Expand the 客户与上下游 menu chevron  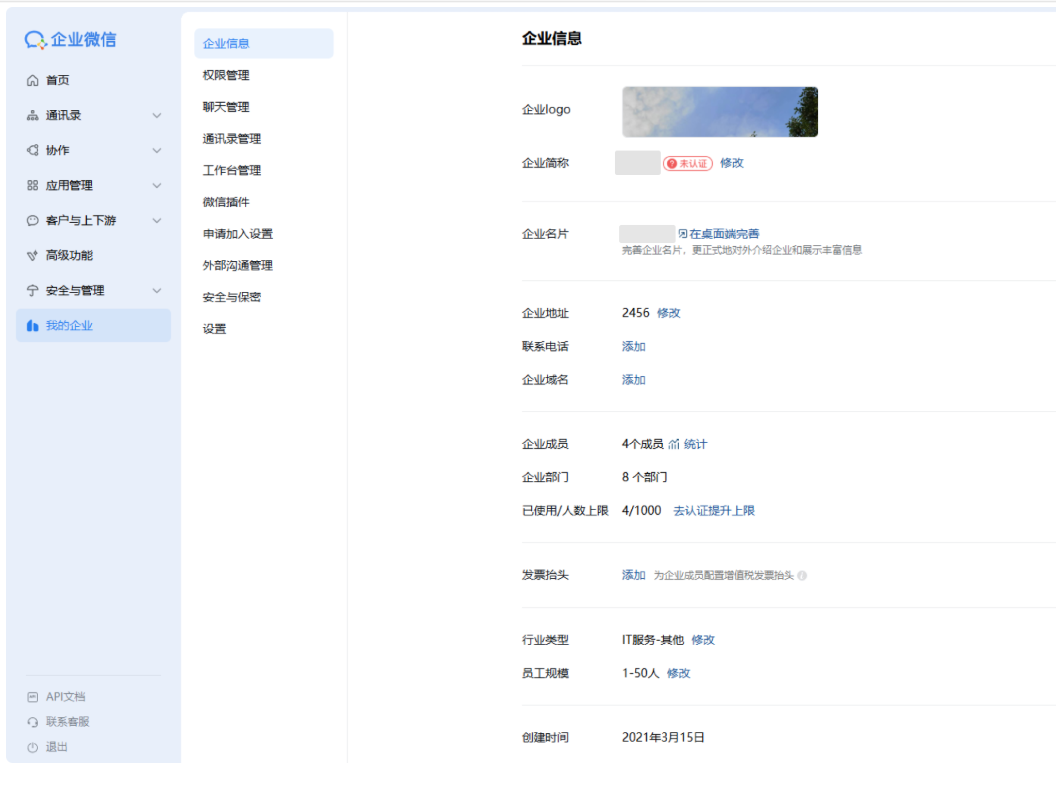pos(157,220)
